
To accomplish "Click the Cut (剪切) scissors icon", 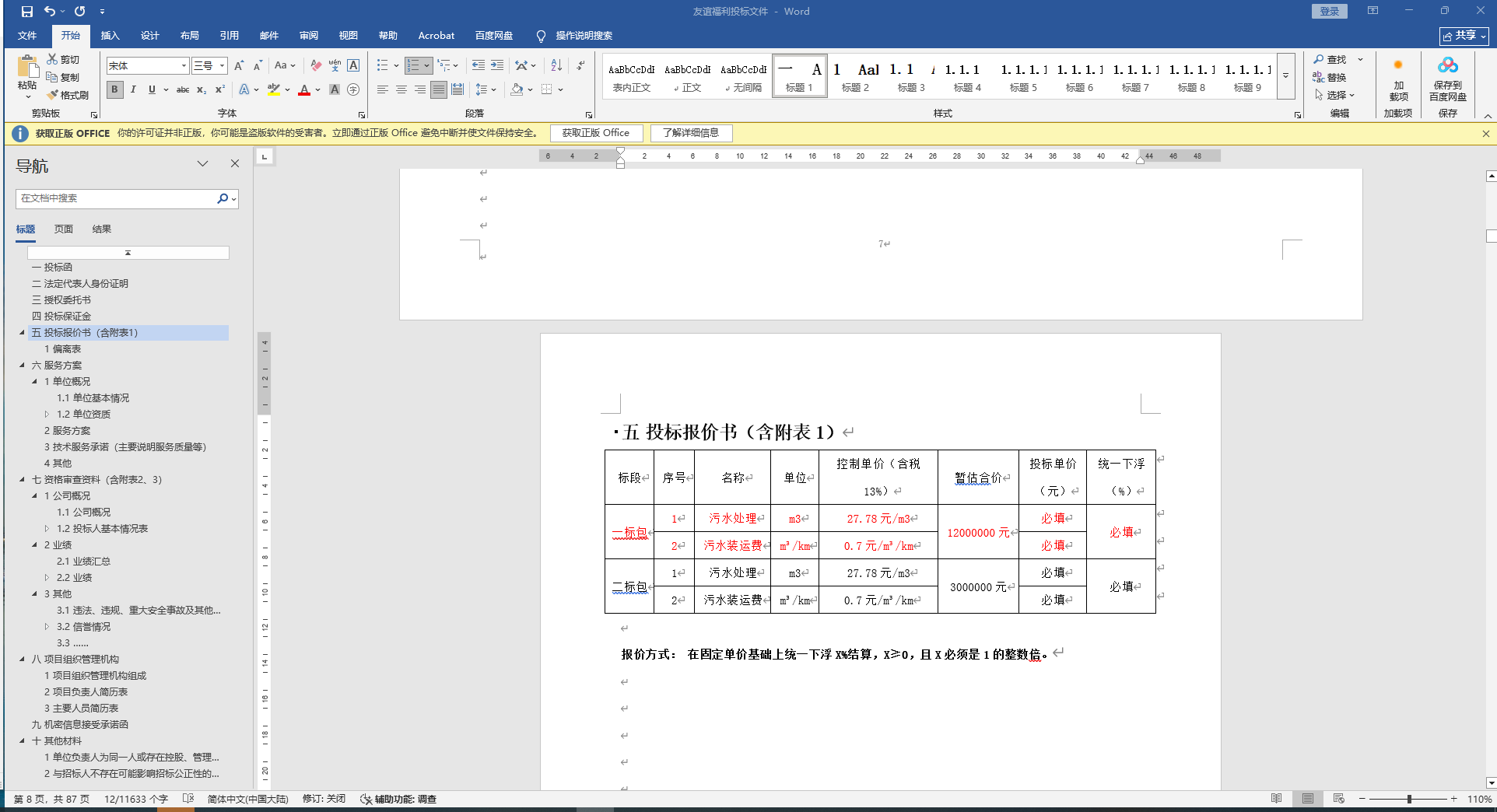I will (52, 59).
